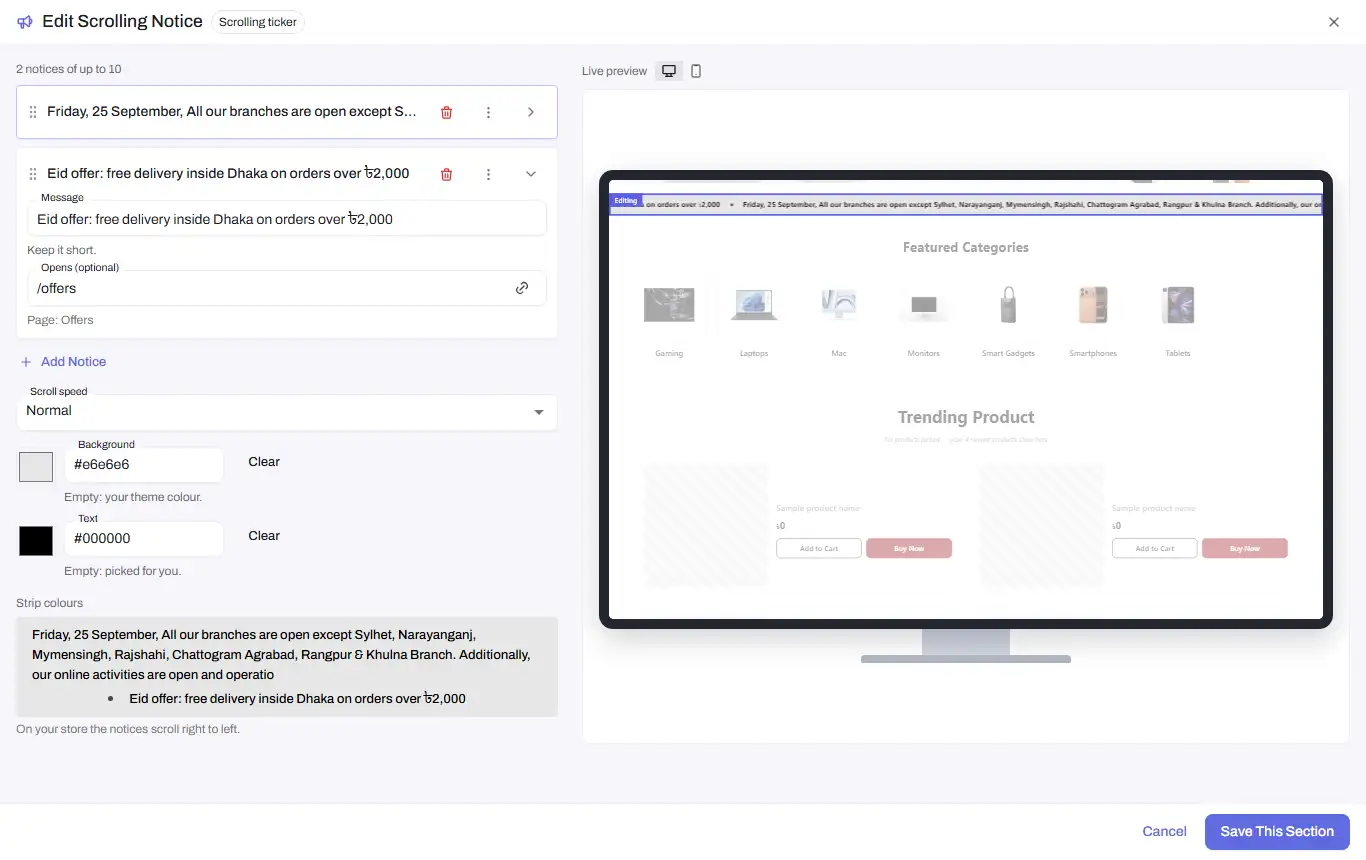Open the Background colour swatch
The image size is (1366, 860).
(36, 467)
